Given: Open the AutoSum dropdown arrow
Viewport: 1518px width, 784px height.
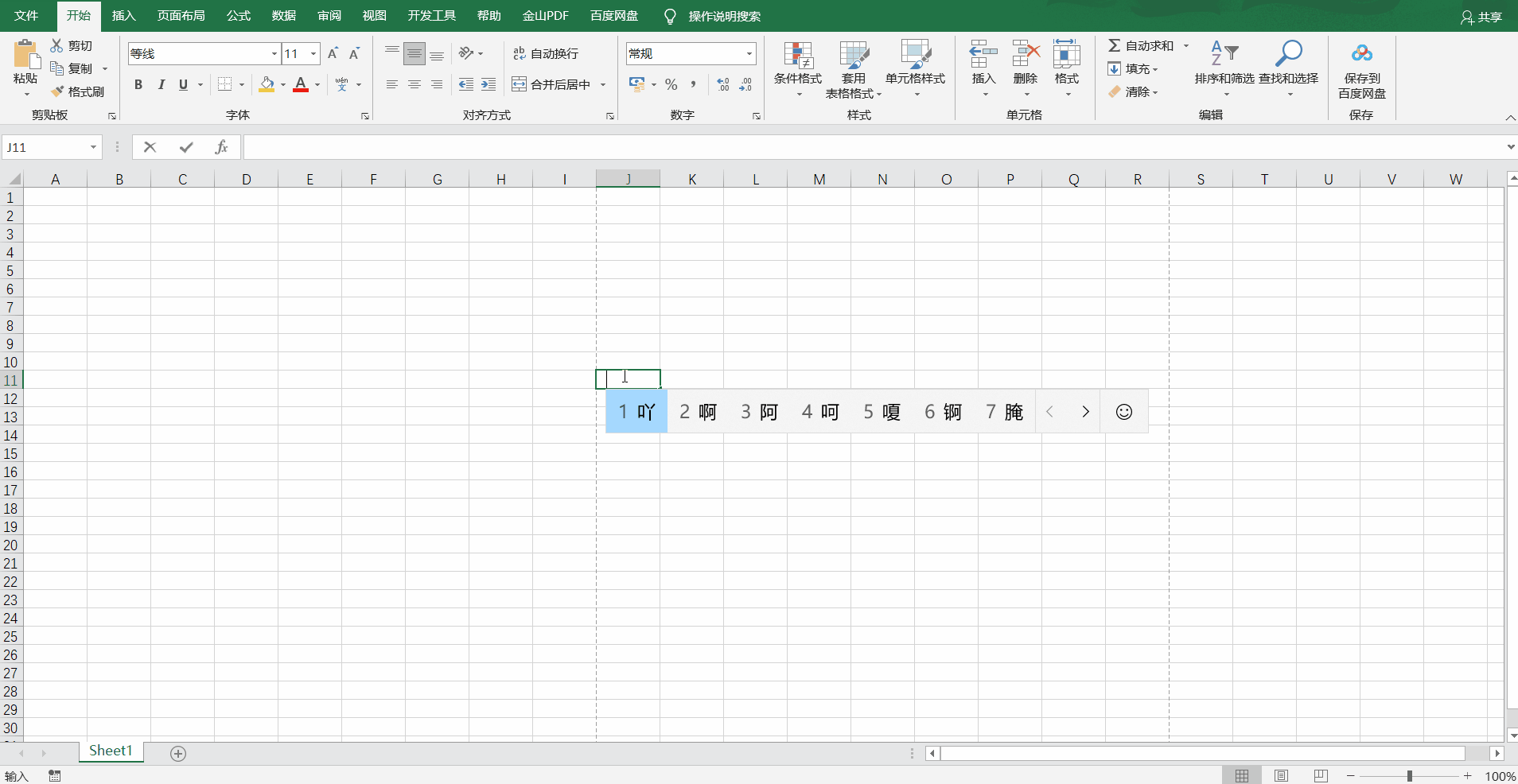Looking at the screenshot, I should [1186, 45].
